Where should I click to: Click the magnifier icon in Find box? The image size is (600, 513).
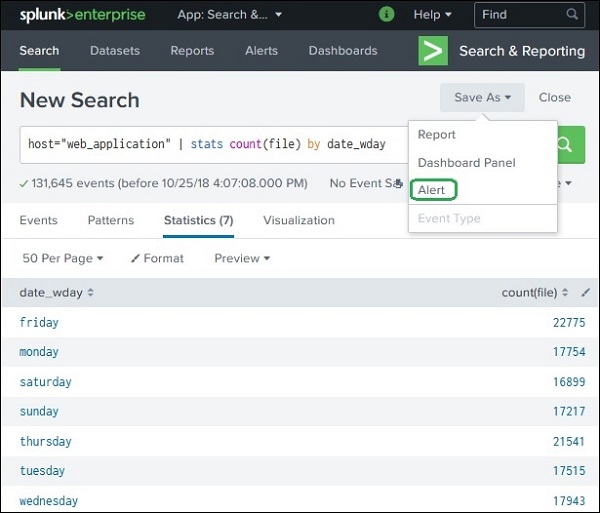point(572,15)
